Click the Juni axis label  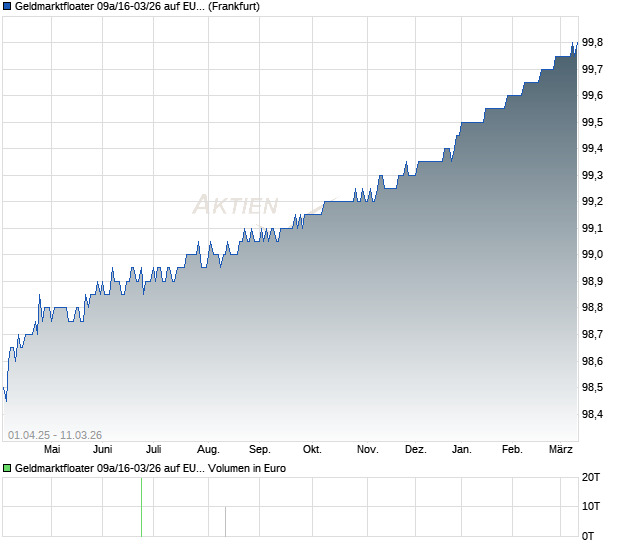coord(102,449)
